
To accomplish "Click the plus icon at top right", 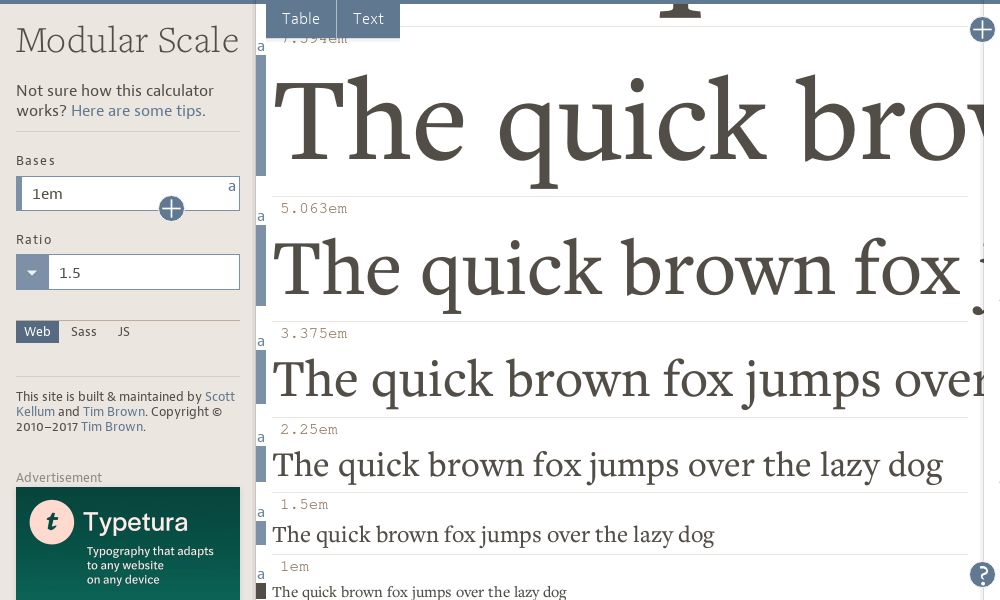I will 982,30.
